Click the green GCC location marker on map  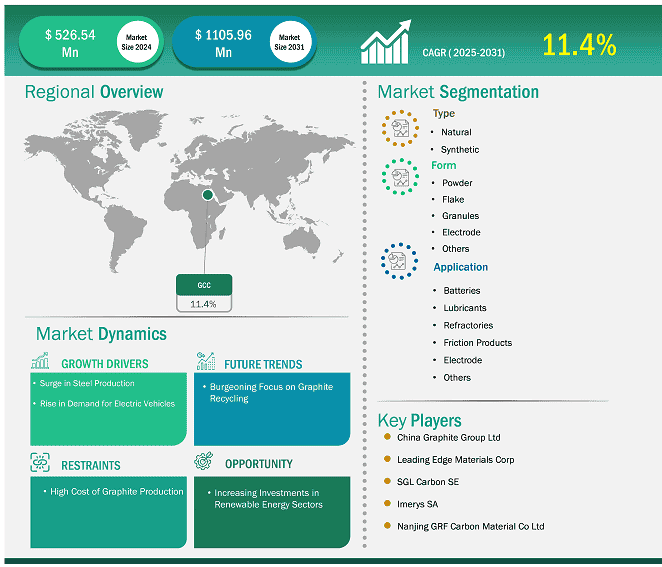pos(208,194)
